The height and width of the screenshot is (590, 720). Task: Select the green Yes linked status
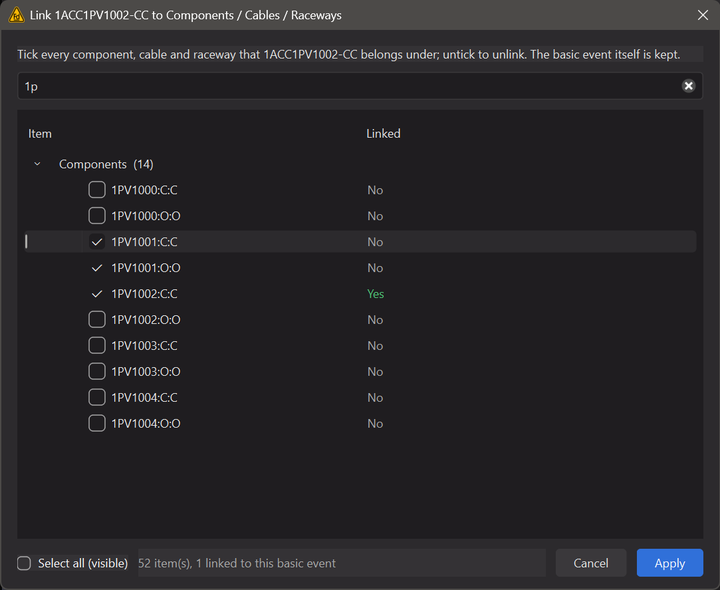click(376, 294)
